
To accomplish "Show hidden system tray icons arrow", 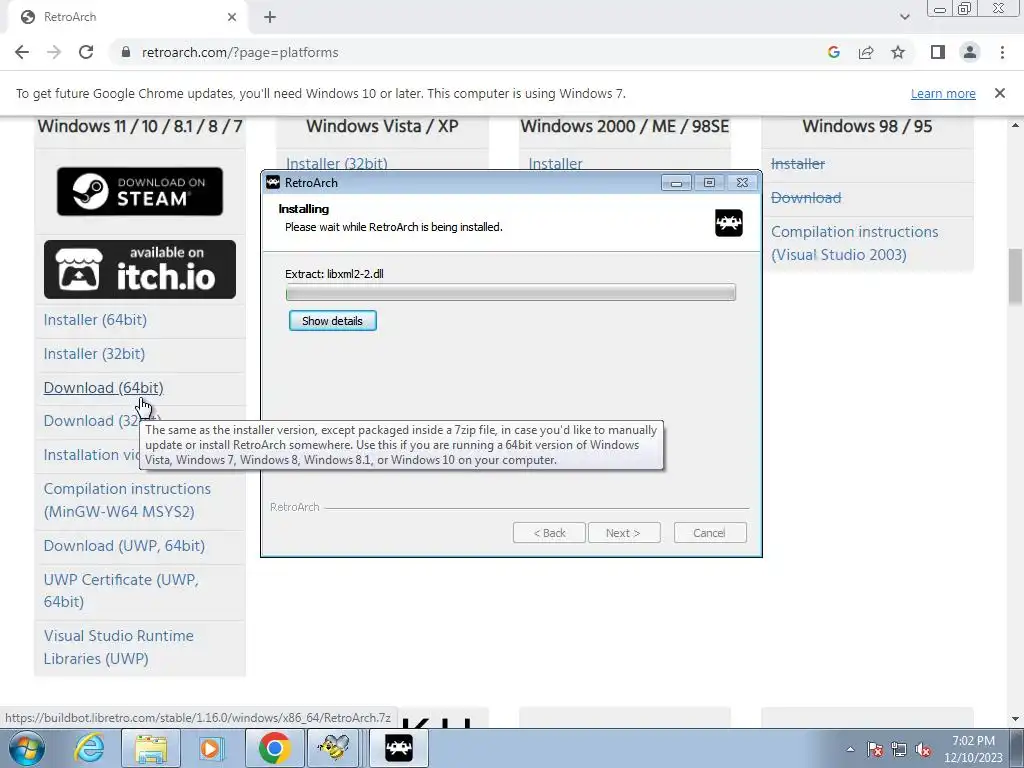I will [850, 749].
